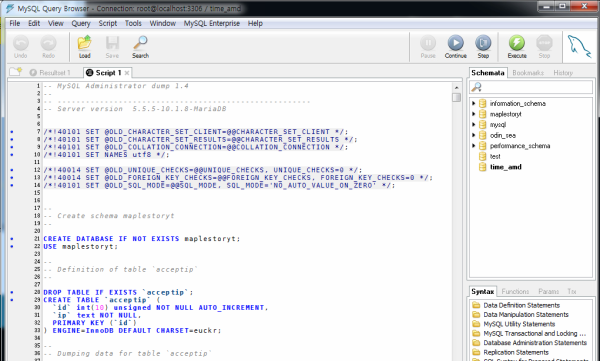
Task: Click the Stop toolbar icon
Action: coord(544,43)
